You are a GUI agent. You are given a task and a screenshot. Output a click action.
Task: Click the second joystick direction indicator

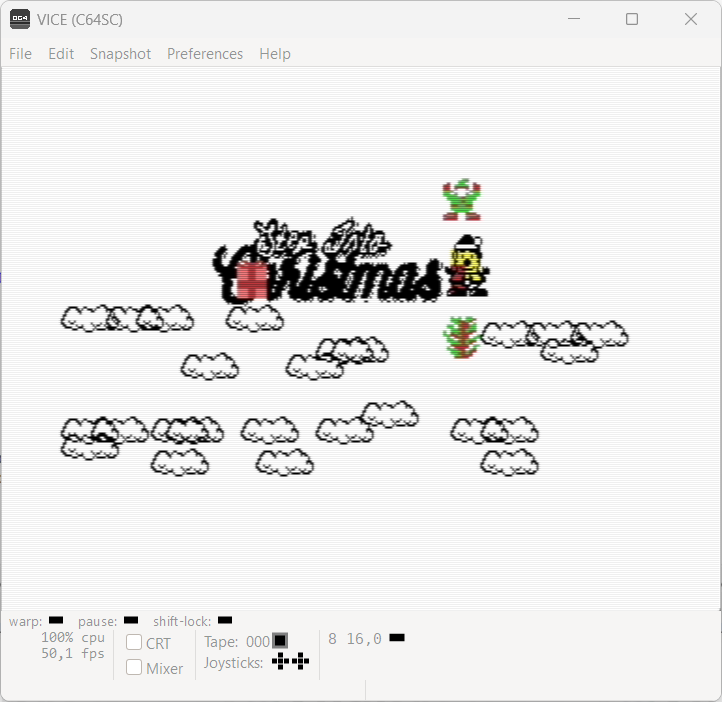(x=300, y=661)
